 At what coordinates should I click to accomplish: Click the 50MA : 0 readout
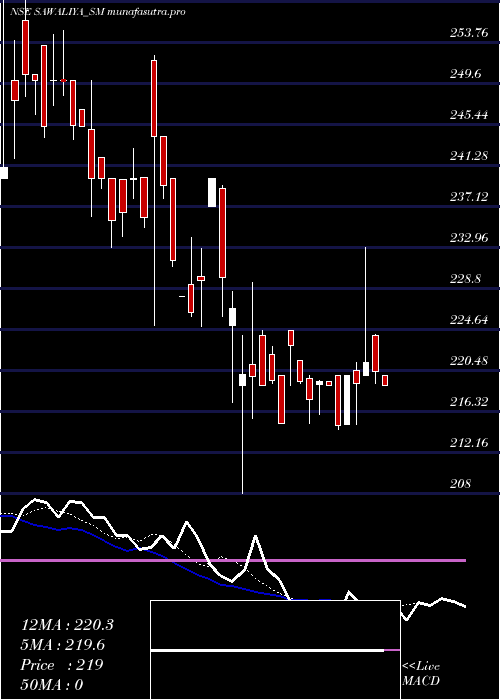point(52,685)
